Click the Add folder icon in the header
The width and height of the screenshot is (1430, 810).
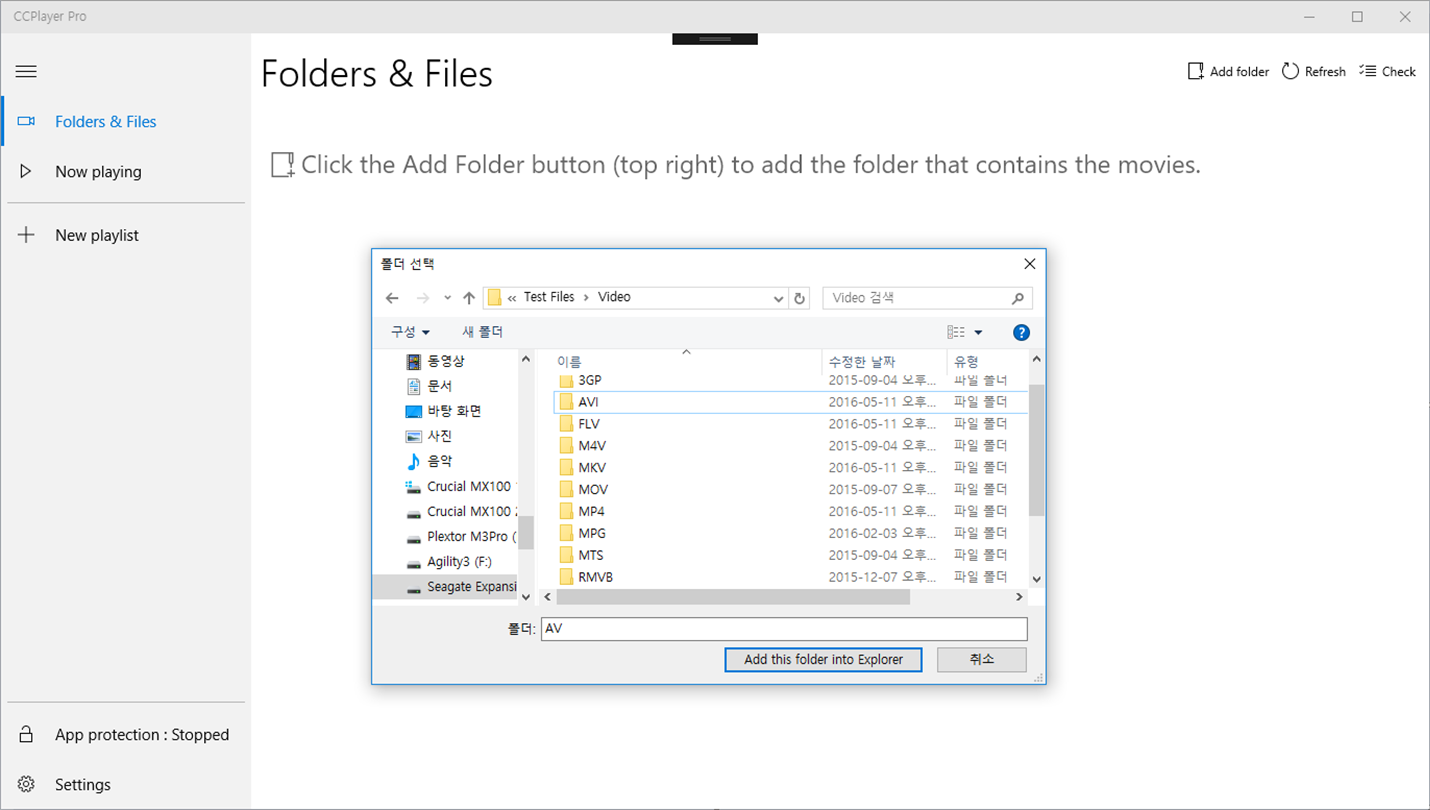pos(1195,71)
